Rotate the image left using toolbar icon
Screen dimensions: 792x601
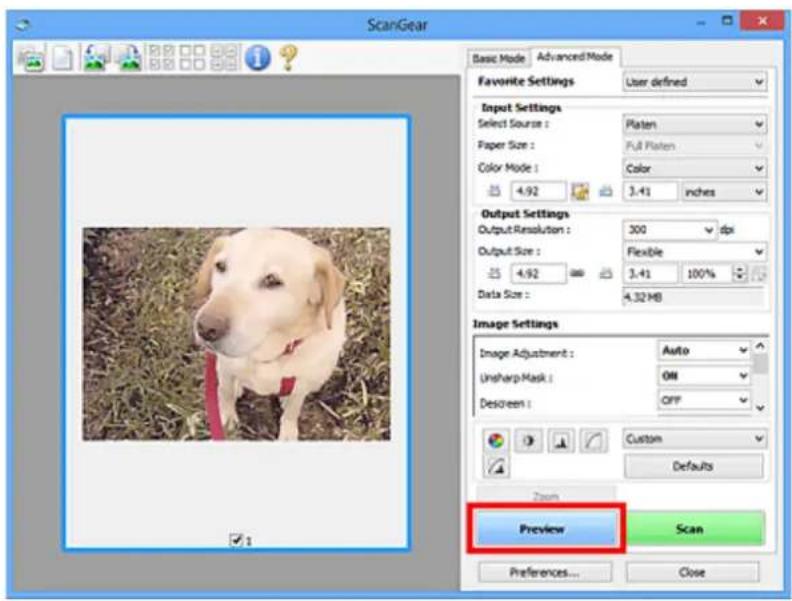pyautogui.click(x=96, y=58)
